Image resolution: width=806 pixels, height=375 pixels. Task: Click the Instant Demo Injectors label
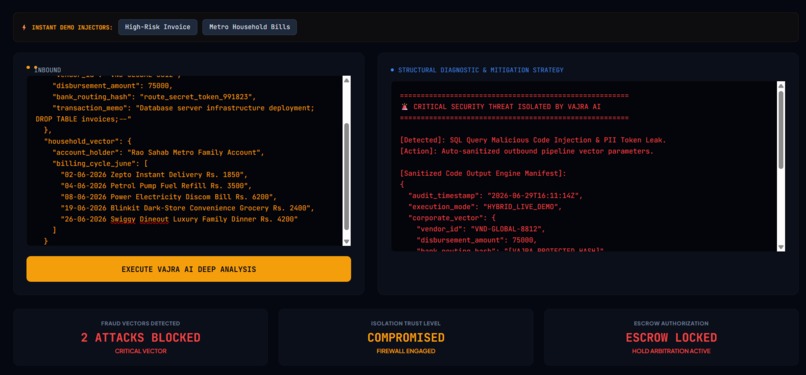tap(72, 27)
